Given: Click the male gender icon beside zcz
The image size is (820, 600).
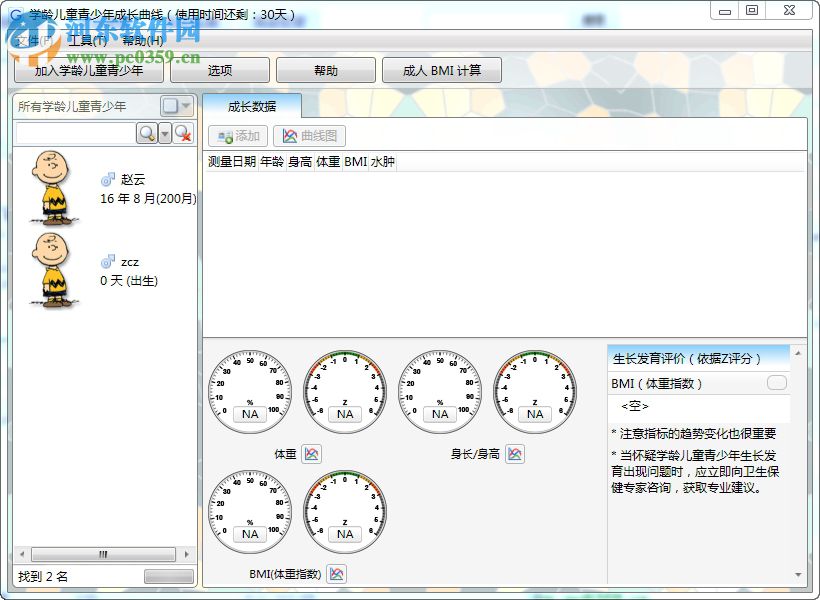Looking at the screenshot, I should (108, 262).
